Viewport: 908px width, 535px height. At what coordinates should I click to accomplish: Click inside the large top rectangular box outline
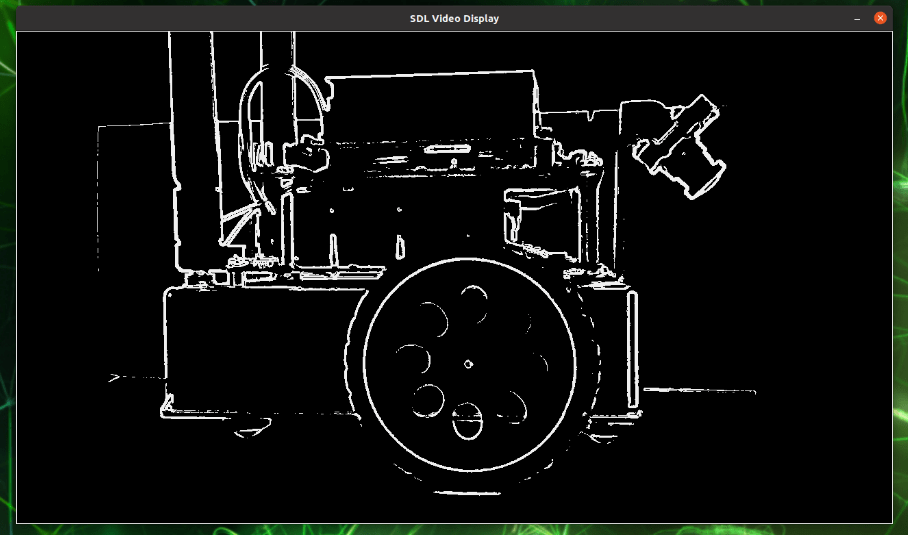coord(431,106)
